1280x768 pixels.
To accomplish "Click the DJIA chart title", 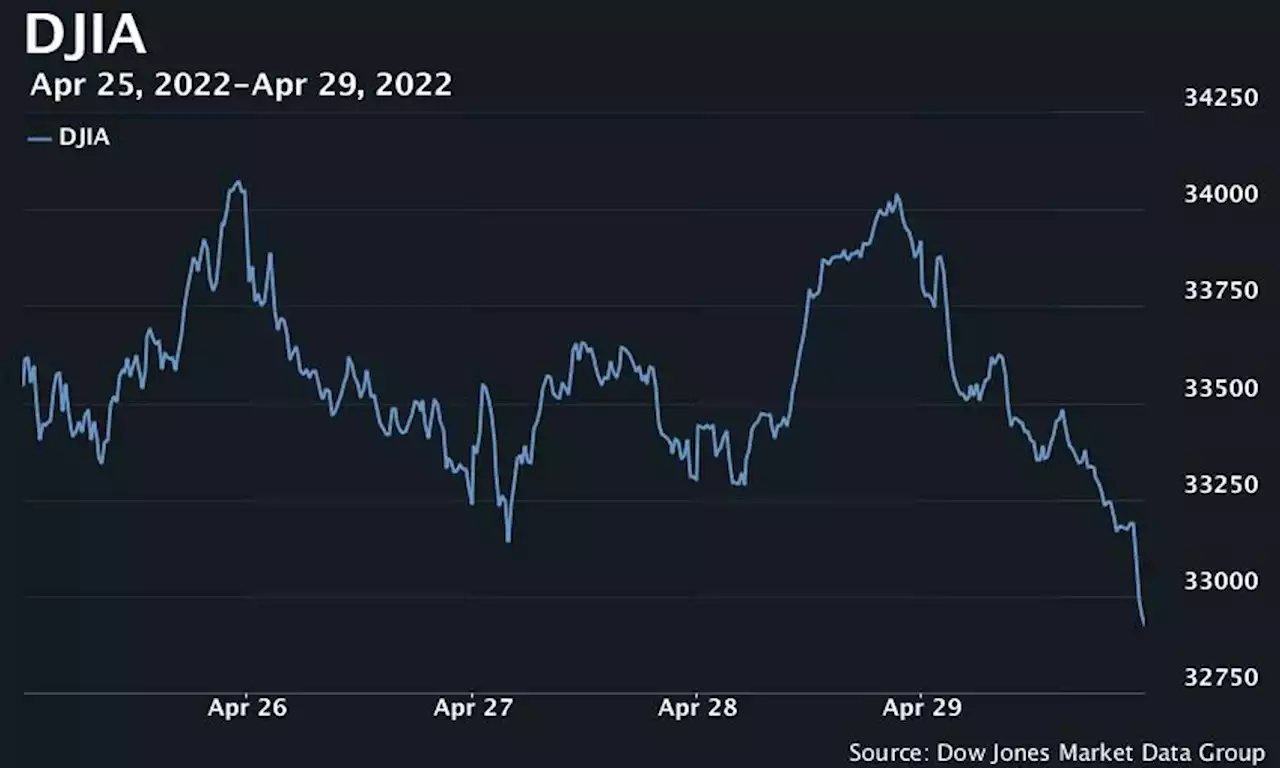I will pos(85,35).
